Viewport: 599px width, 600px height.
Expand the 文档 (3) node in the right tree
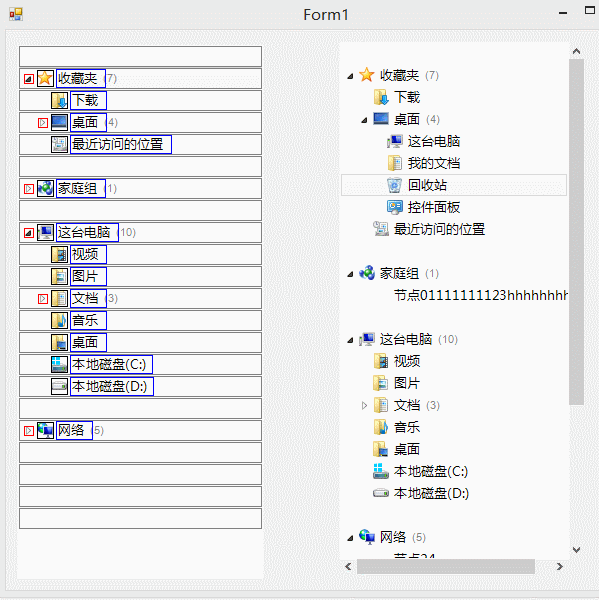click(364, 405)
